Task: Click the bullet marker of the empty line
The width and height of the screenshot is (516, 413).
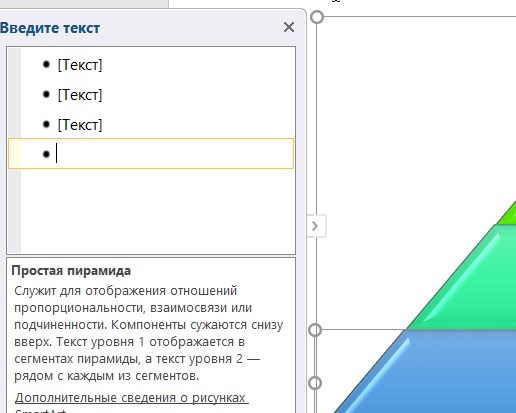Action: point(46,154)
